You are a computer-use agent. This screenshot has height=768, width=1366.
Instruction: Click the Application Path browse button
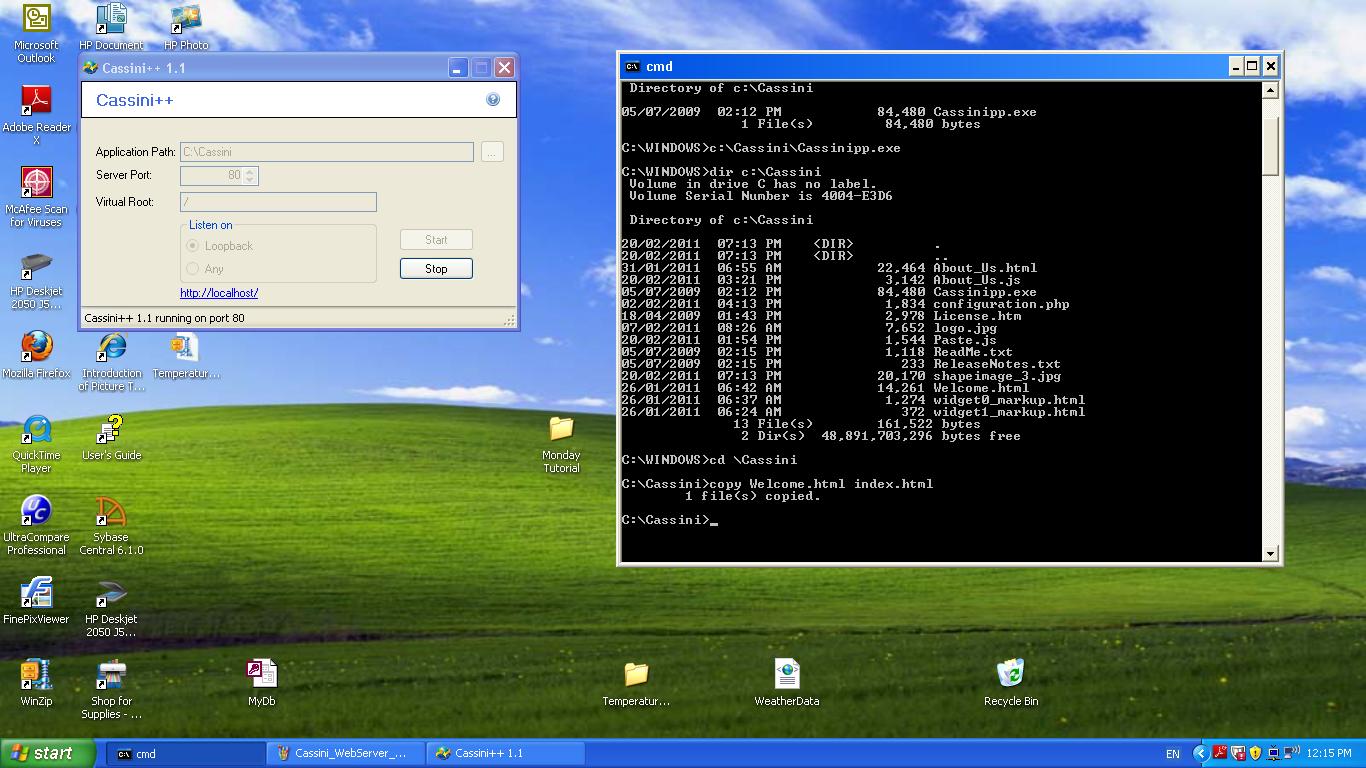point(491,152)
